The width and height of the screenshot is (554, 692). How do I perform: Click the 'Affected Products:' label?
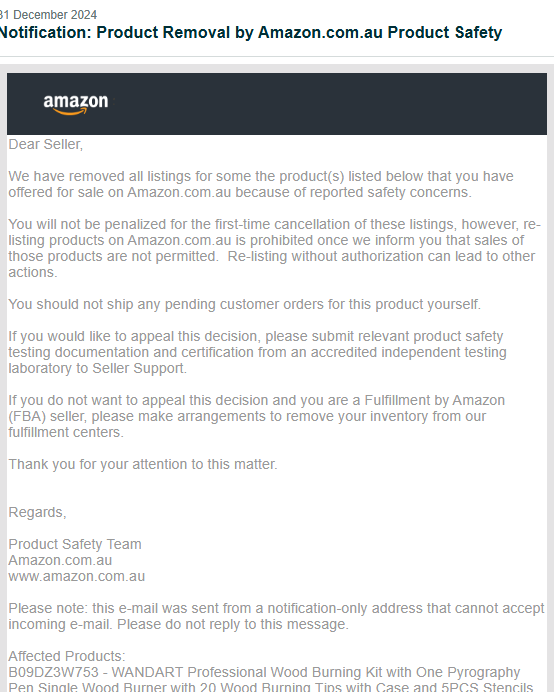pos(67,656)
